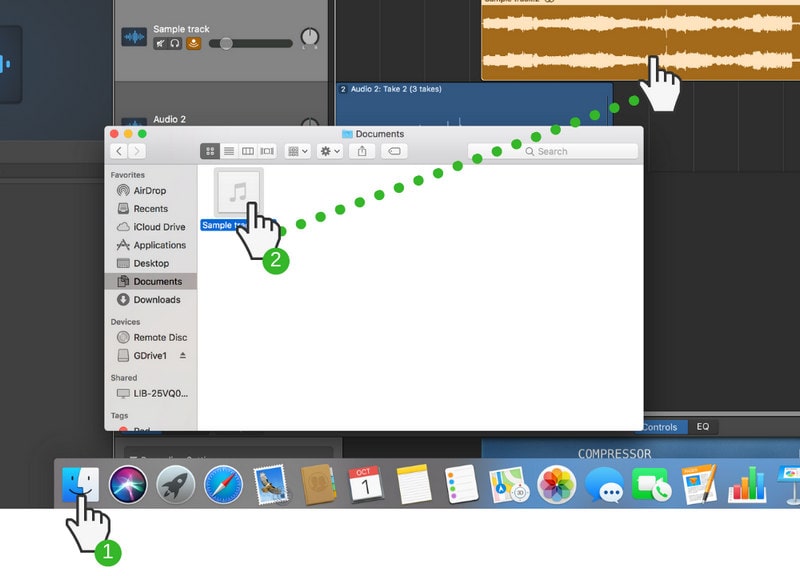The height and width of the screenshot is (576, 800).
Task: Open the gear Action dropdown menu
Action: click(x=329, y=151)
